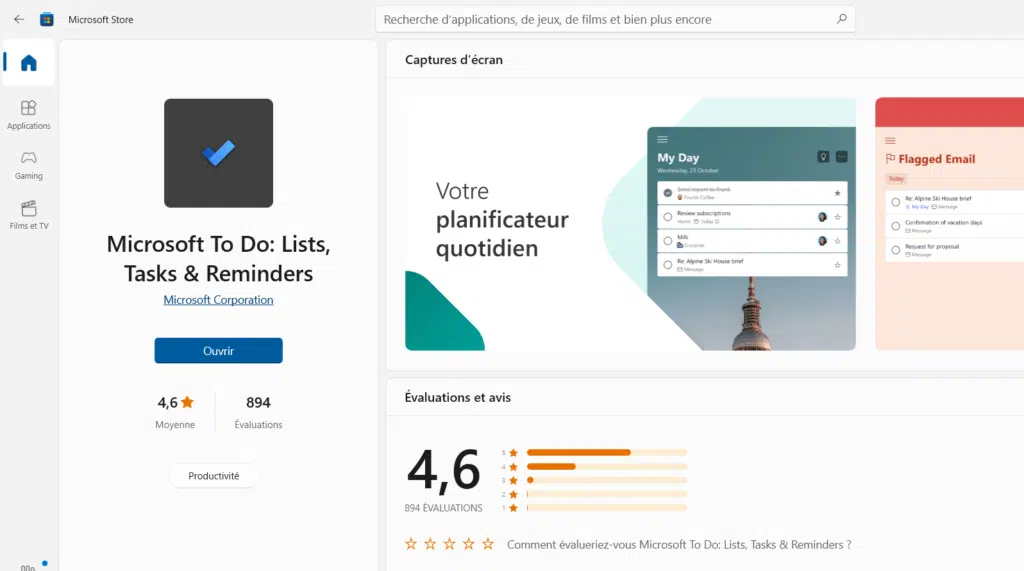This screenshot has width=1024, height=571.
Task: Rate the app two stars
Action: click(430, 544)
